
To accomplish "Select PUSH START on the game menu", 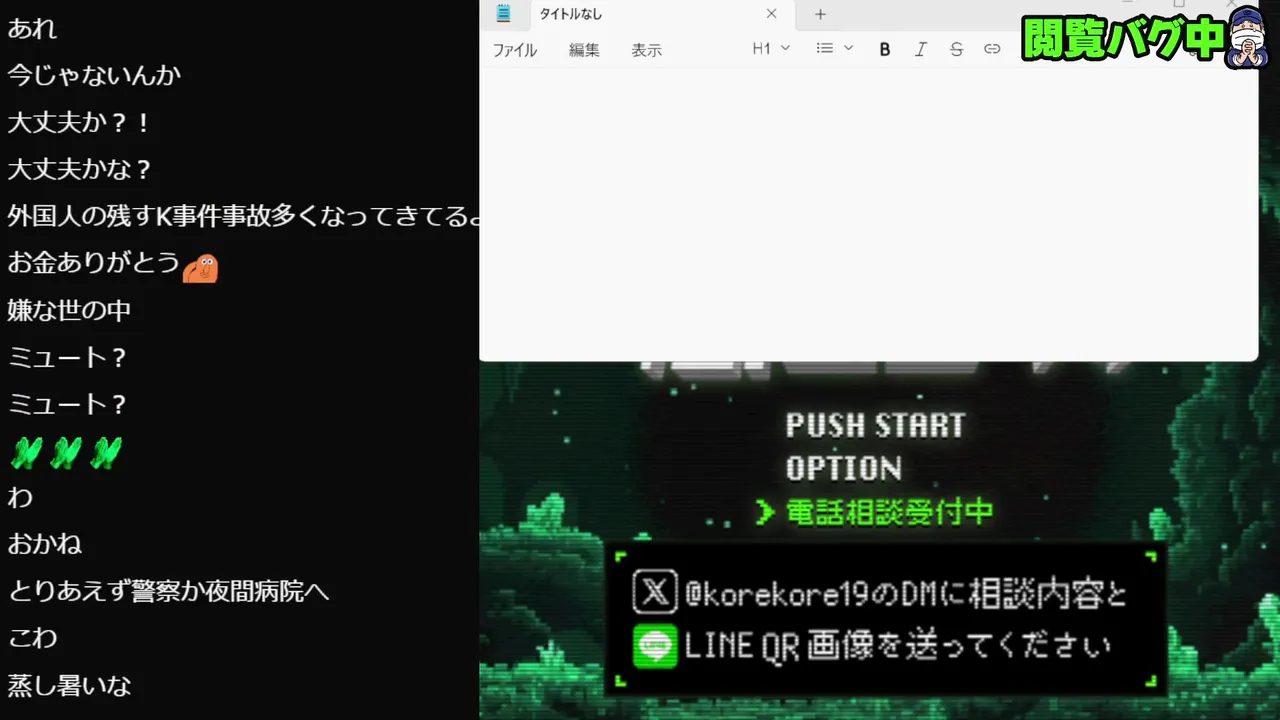I will tap(875, 425).
